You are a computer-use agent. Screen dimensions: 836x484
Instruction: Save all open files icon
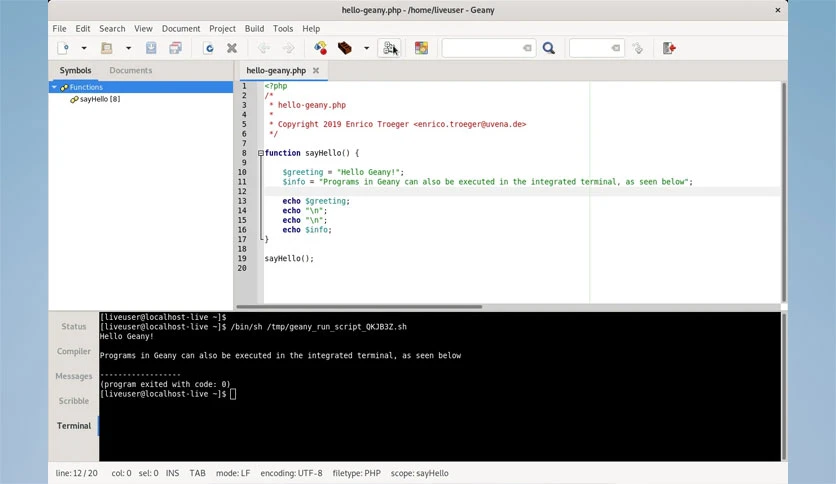coord(175,49)
